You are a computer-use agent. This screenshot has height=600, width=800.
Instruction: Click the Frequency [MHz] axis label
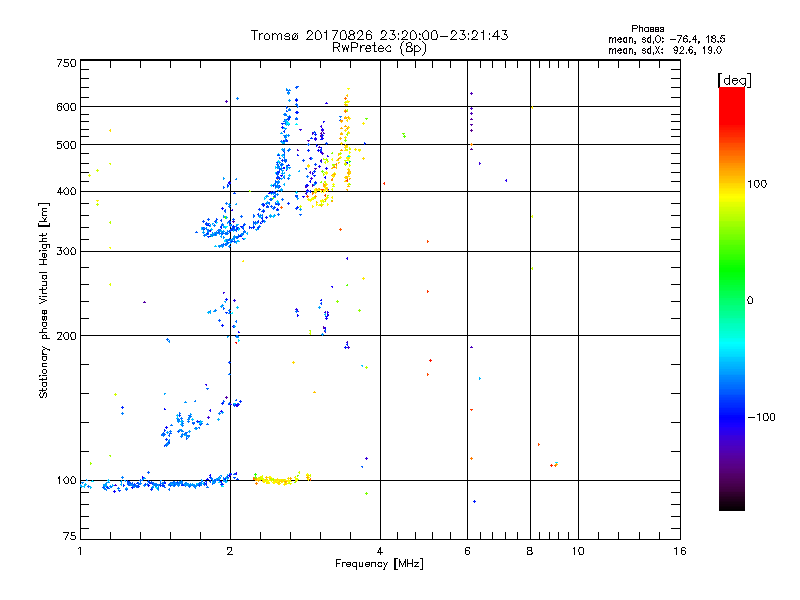(379, 565)
